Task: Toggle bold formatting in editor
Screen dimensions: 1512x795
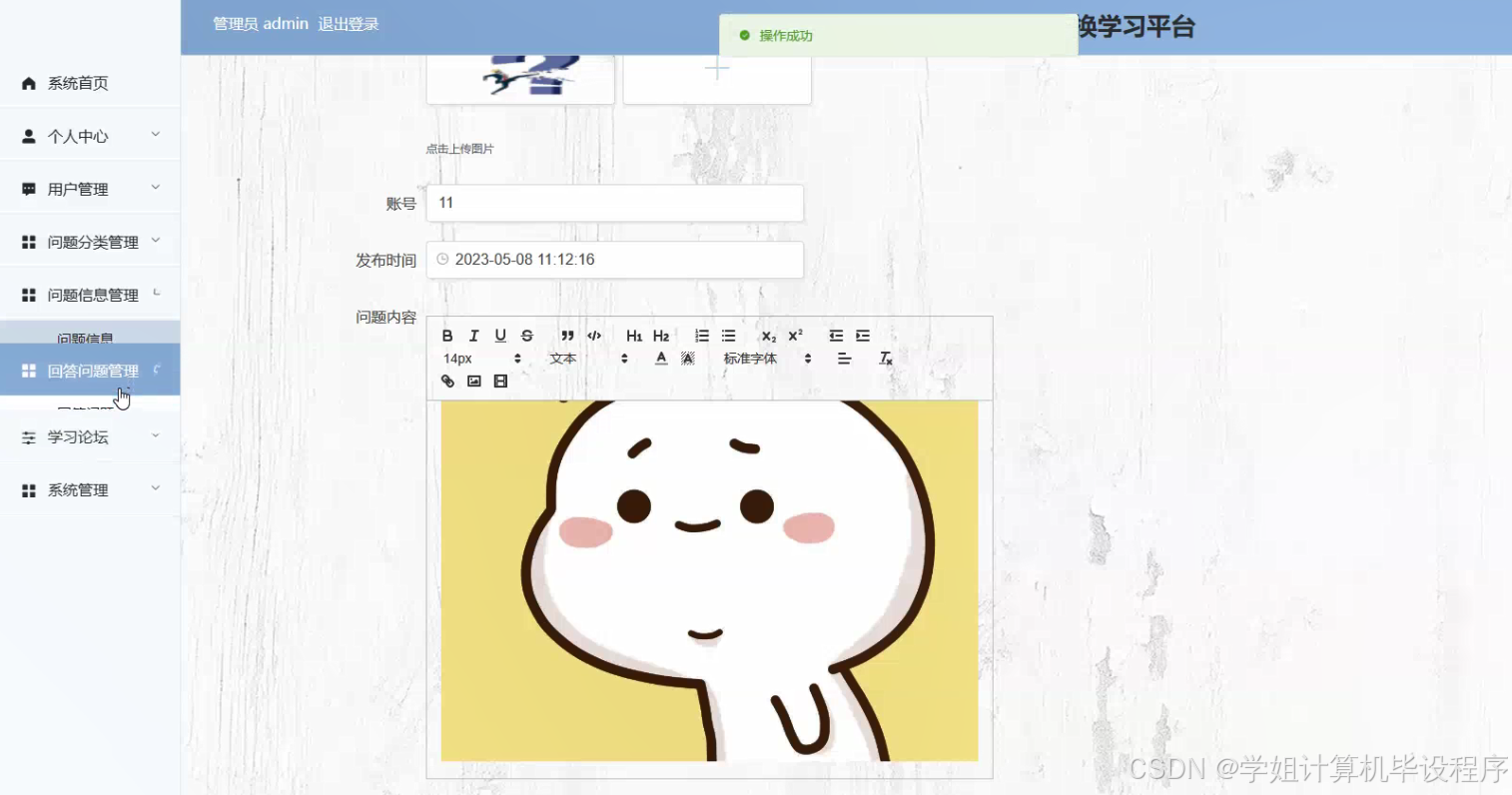Action: (447, 336)
